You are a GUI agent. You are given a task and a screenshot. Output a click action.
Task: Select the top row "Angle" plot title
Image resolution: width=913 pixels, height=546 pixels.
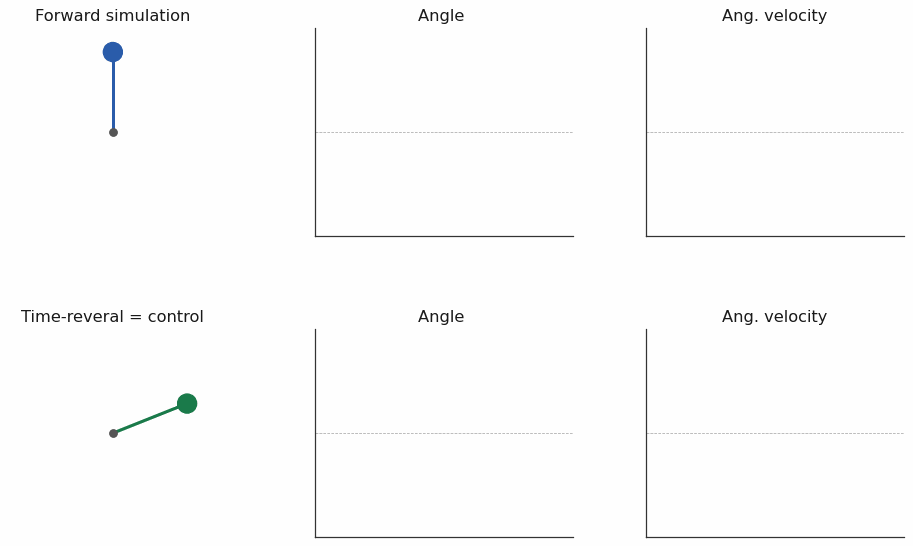click(x=441, y=16)
